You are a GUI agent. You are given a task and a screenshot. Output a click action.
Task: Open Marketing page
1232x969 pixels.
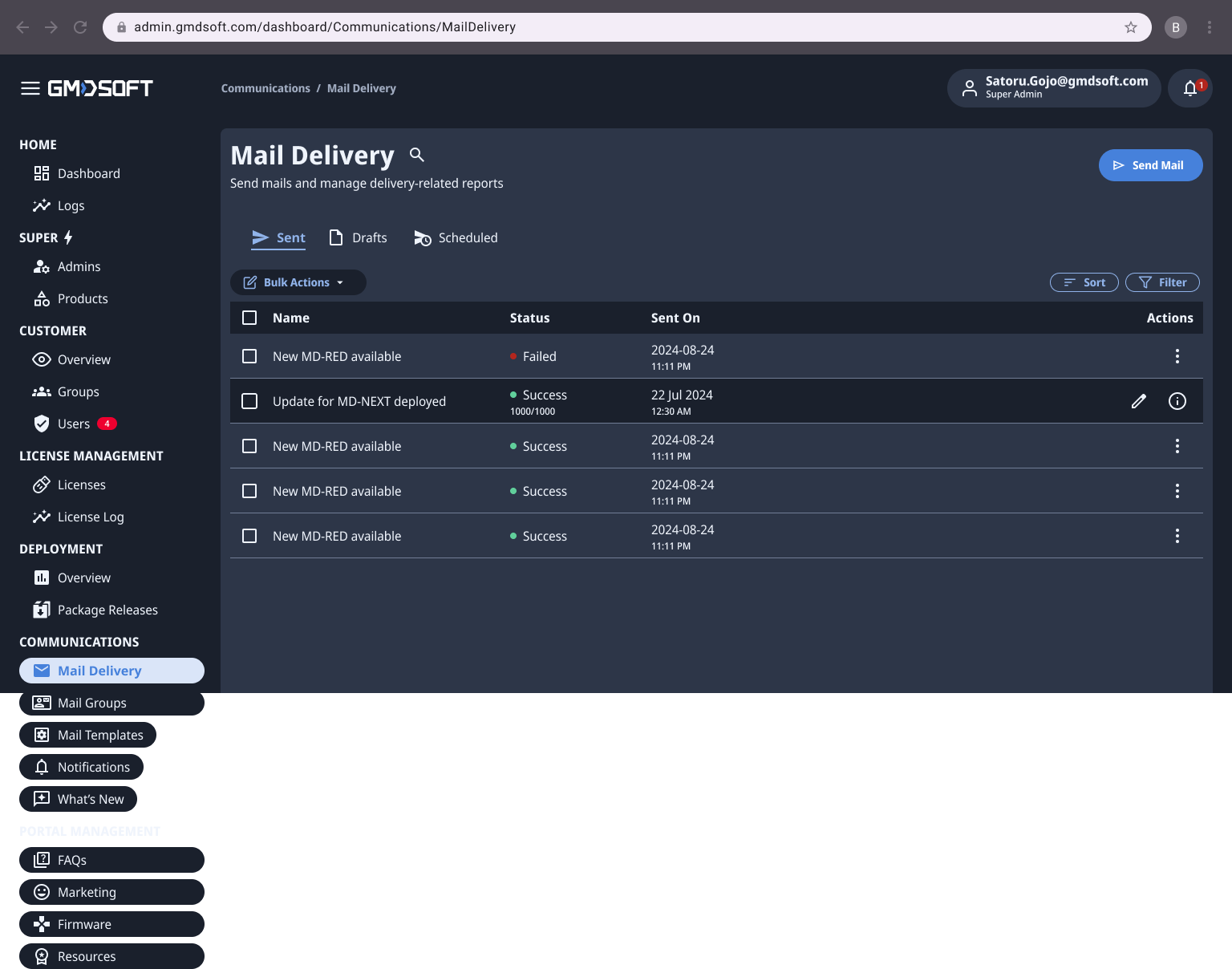click(111, 892)
